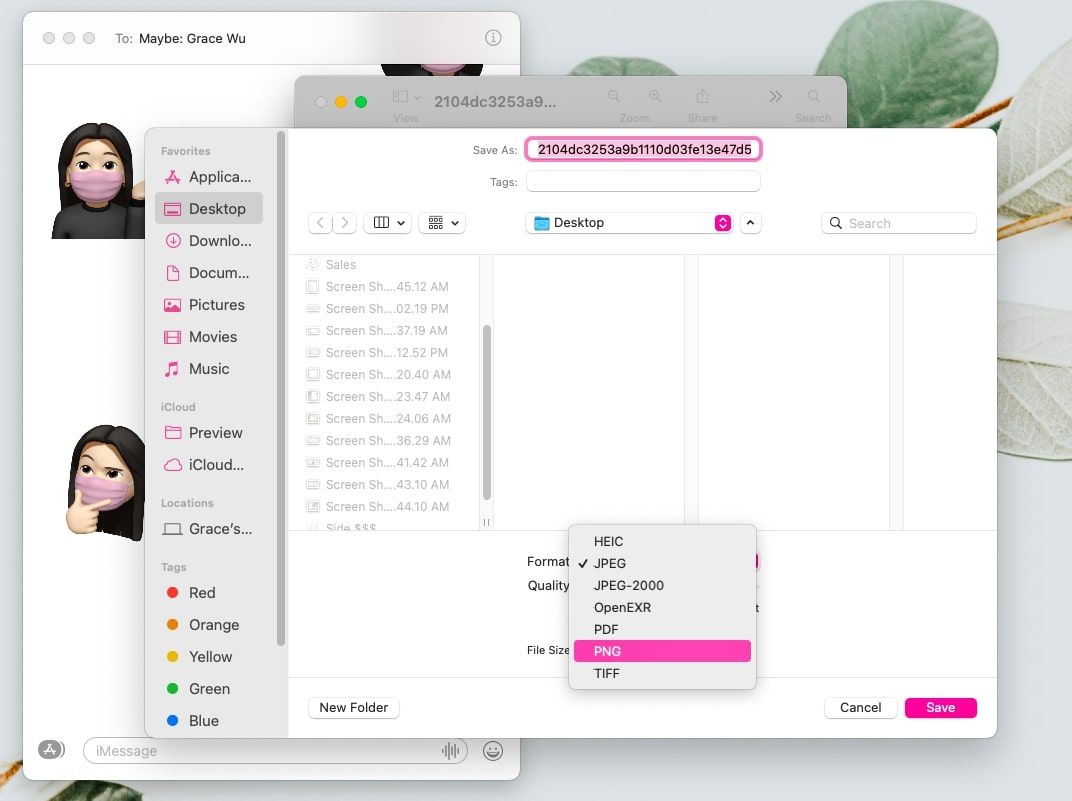Select the Yellow tag

[209, 657]
